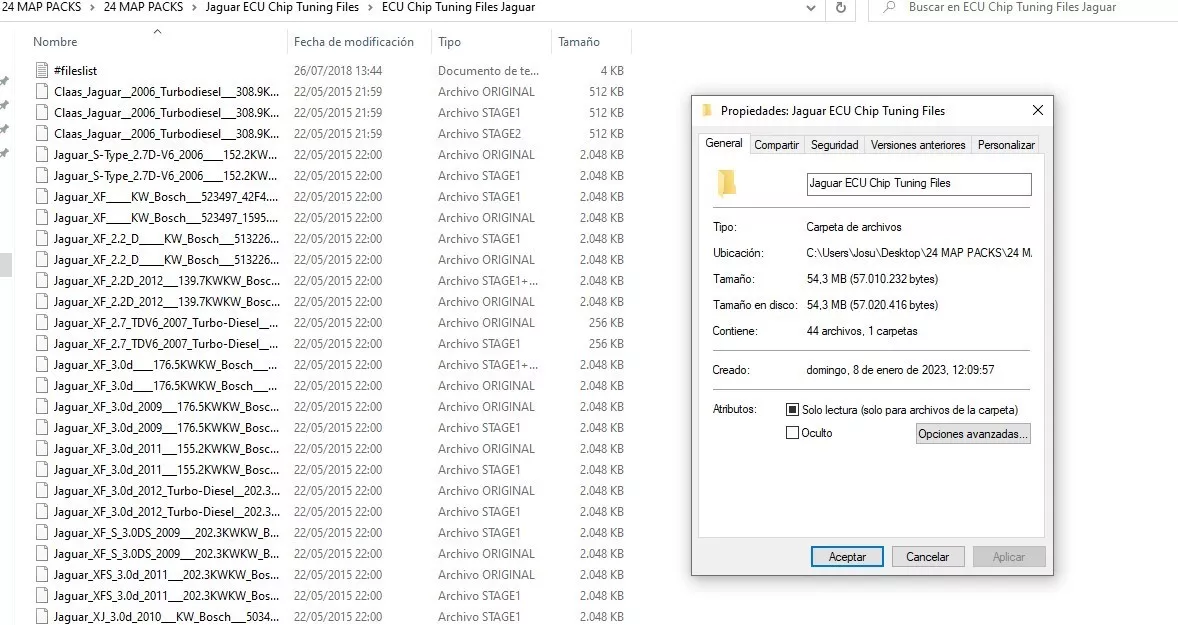Select Jaguar_S-Type_2.7D-V6_2006 STAGE1 file
This screenshot has height=625, width=1178.
165,176
